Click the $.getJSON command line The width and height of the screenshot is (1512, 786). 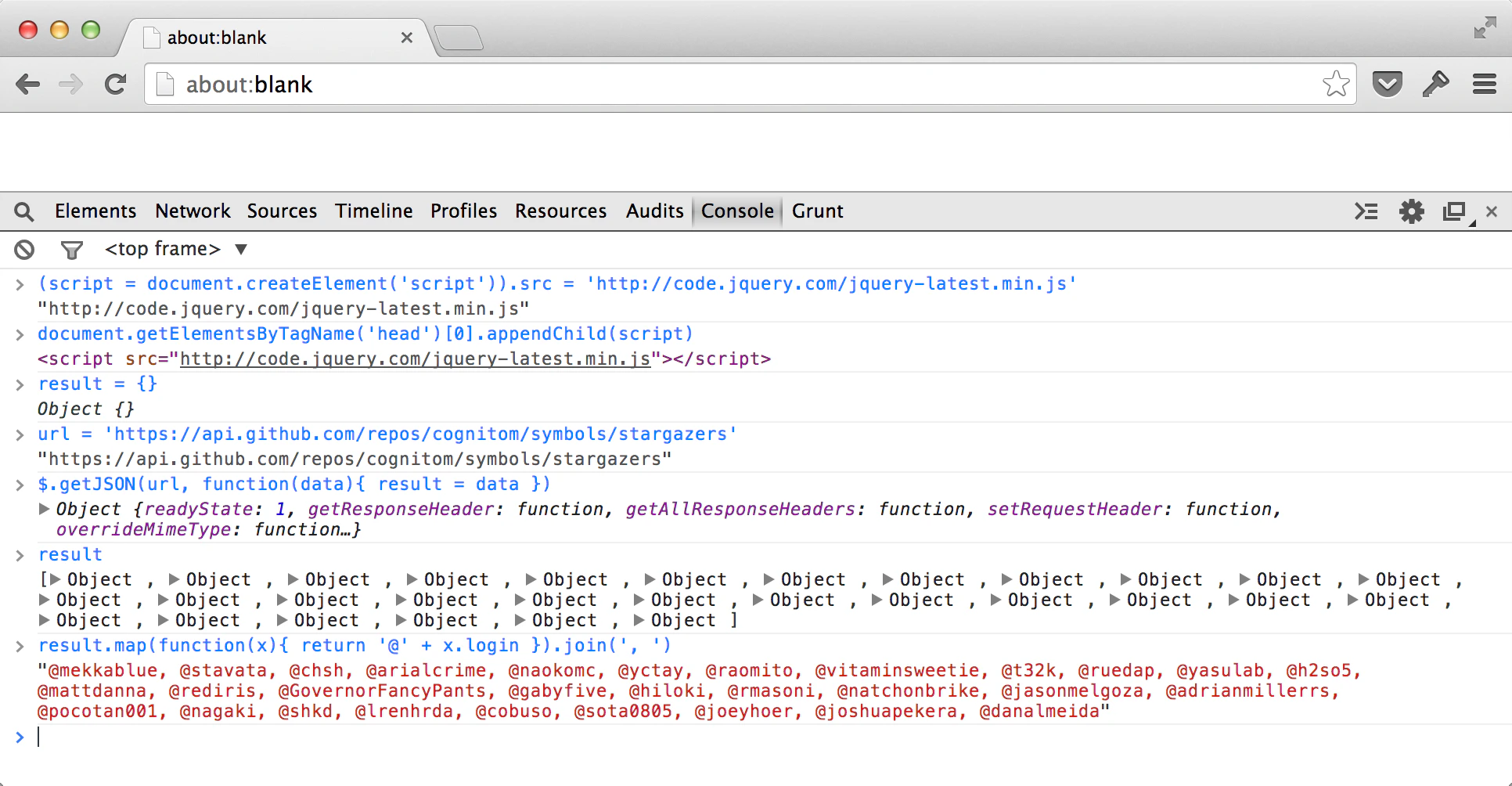pyautogui.click(x=294, y=484)
